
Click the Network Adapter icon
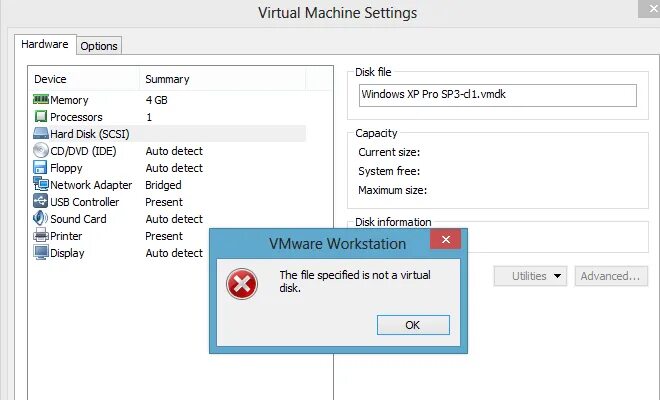point(41,185)
